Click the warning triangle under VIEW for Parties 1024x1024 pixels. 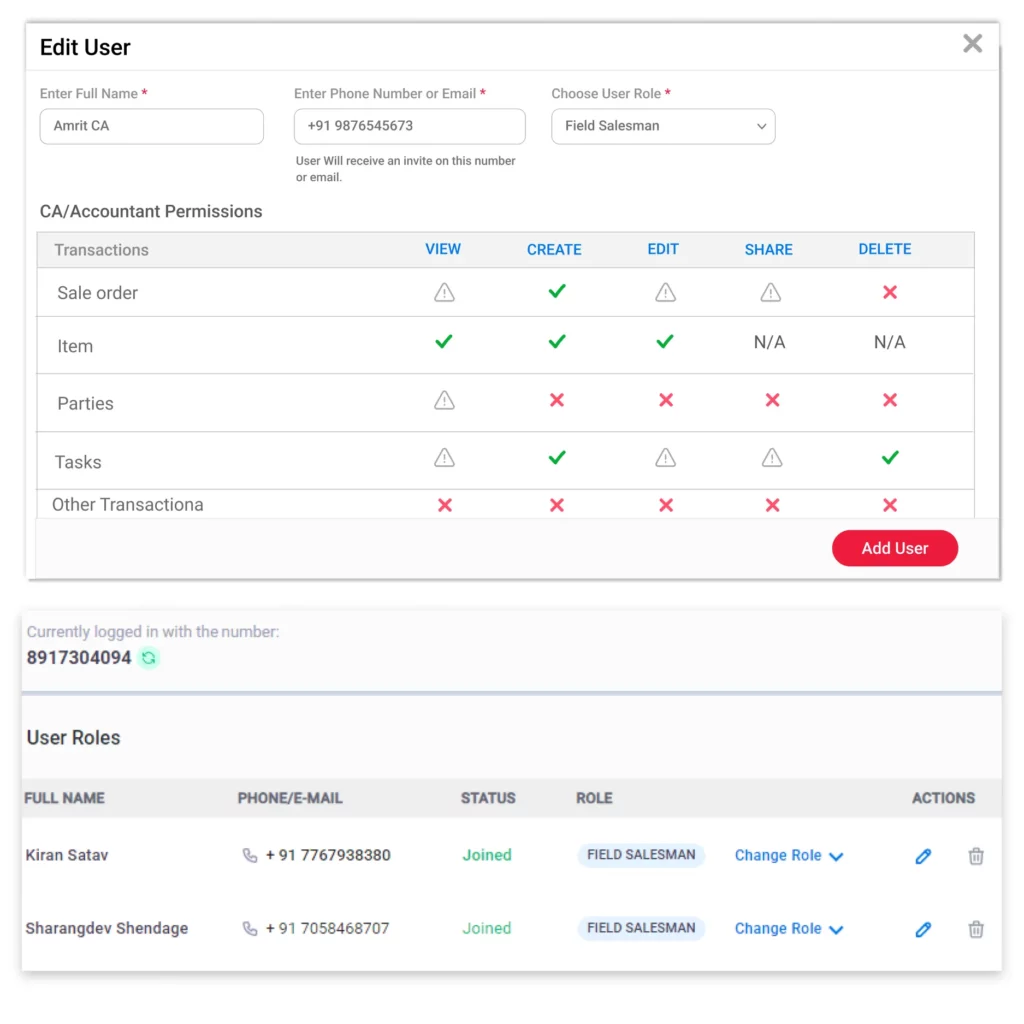click(444, 400)
